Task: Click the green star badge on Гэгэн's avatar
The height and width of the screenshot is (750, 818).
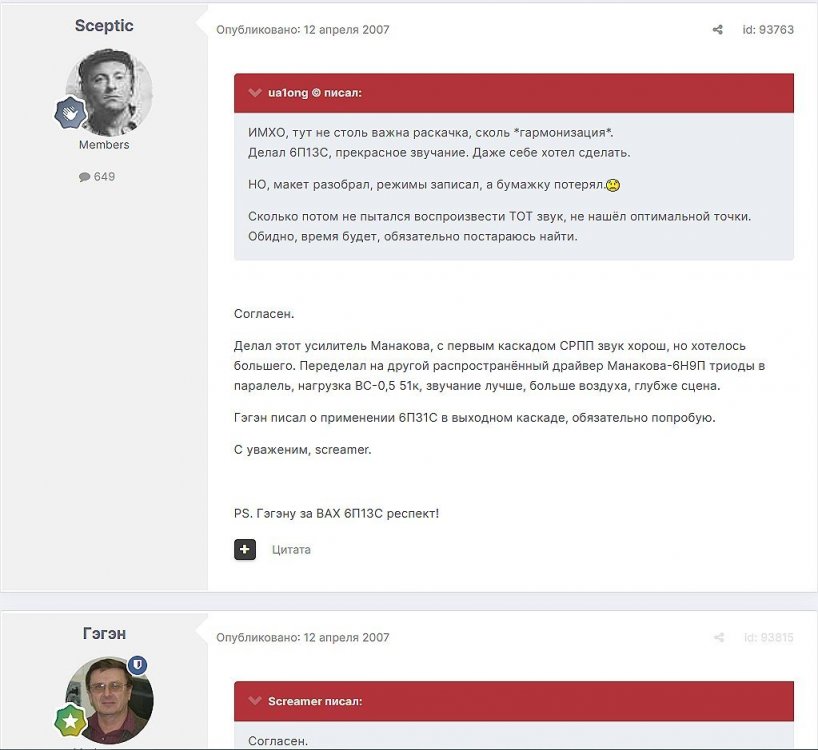Action: [69, 720]
